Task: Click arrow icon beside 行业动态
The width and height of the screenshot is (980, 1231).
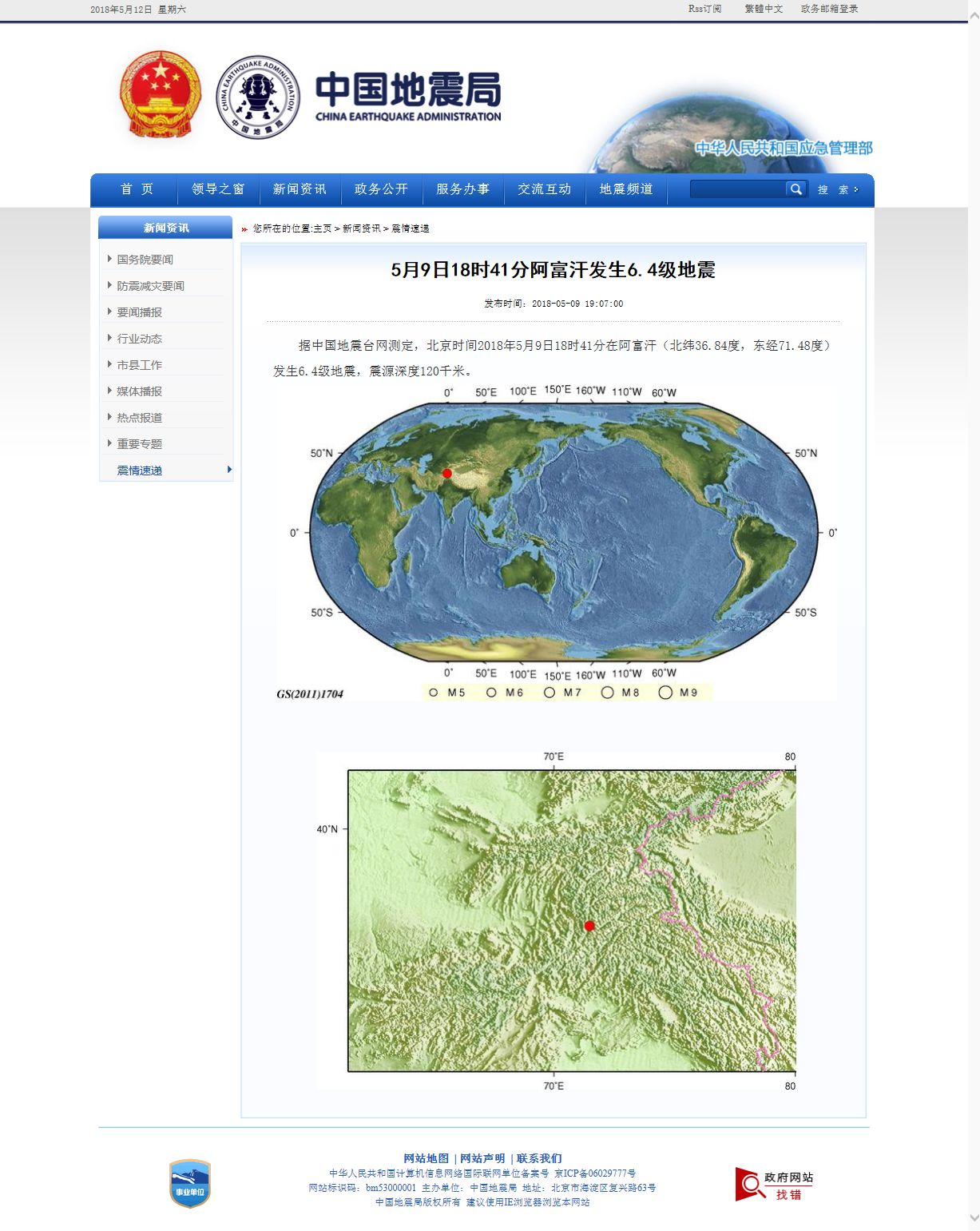Action: [x=109, y=338]
